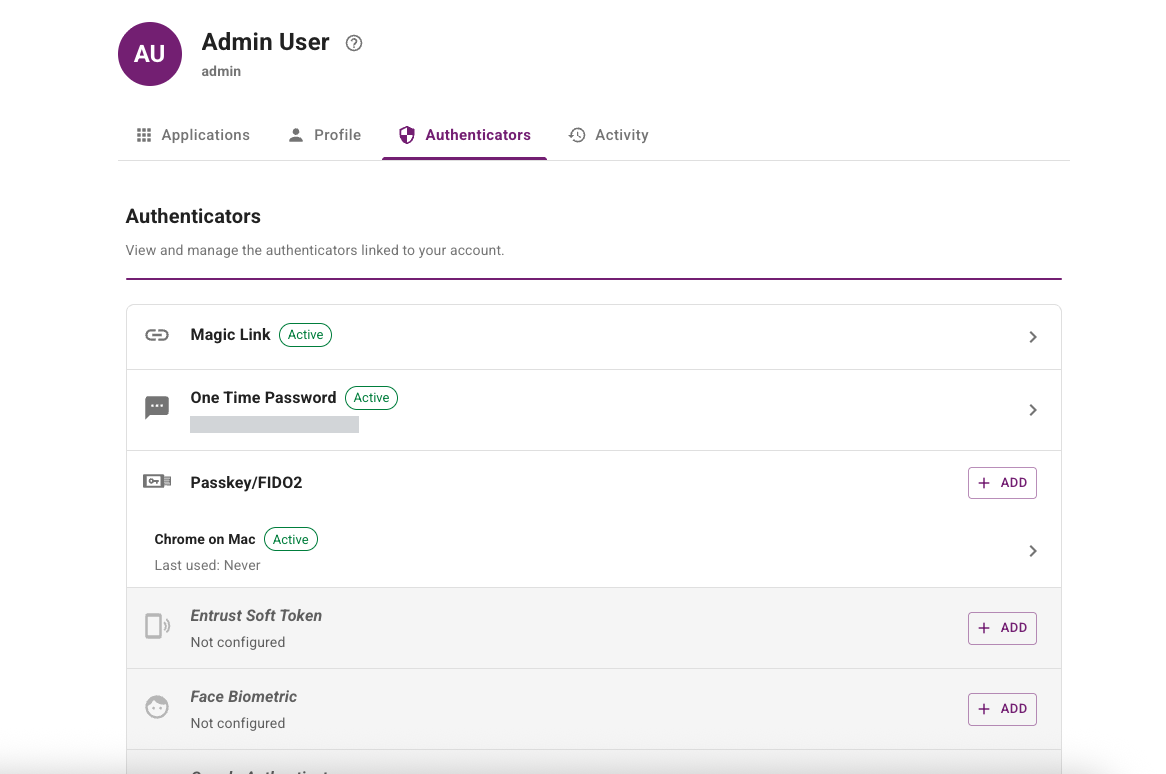Viewport: 1166px width, 774px height.
Task: Select the Authenticators tab
Action: pos(465,135)
